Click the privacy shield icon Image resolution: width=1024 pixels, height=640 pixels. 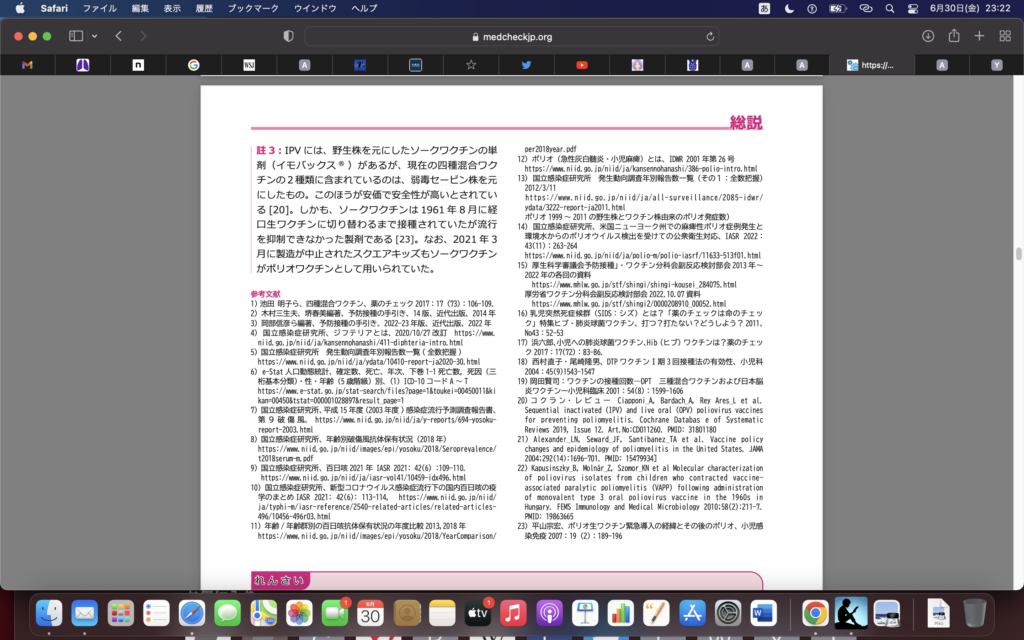point(289,36)
